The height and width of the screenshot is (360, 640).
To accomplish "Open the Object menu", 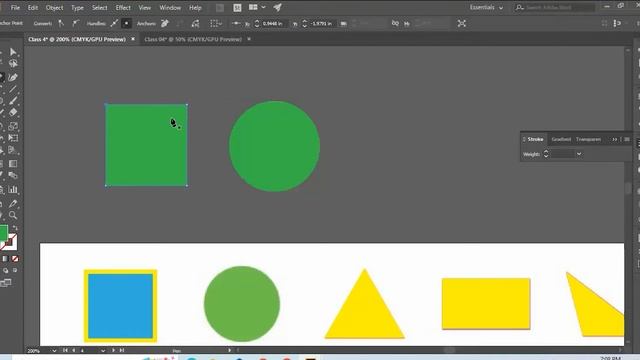I will pyautogui.click(x=54, y=8).
